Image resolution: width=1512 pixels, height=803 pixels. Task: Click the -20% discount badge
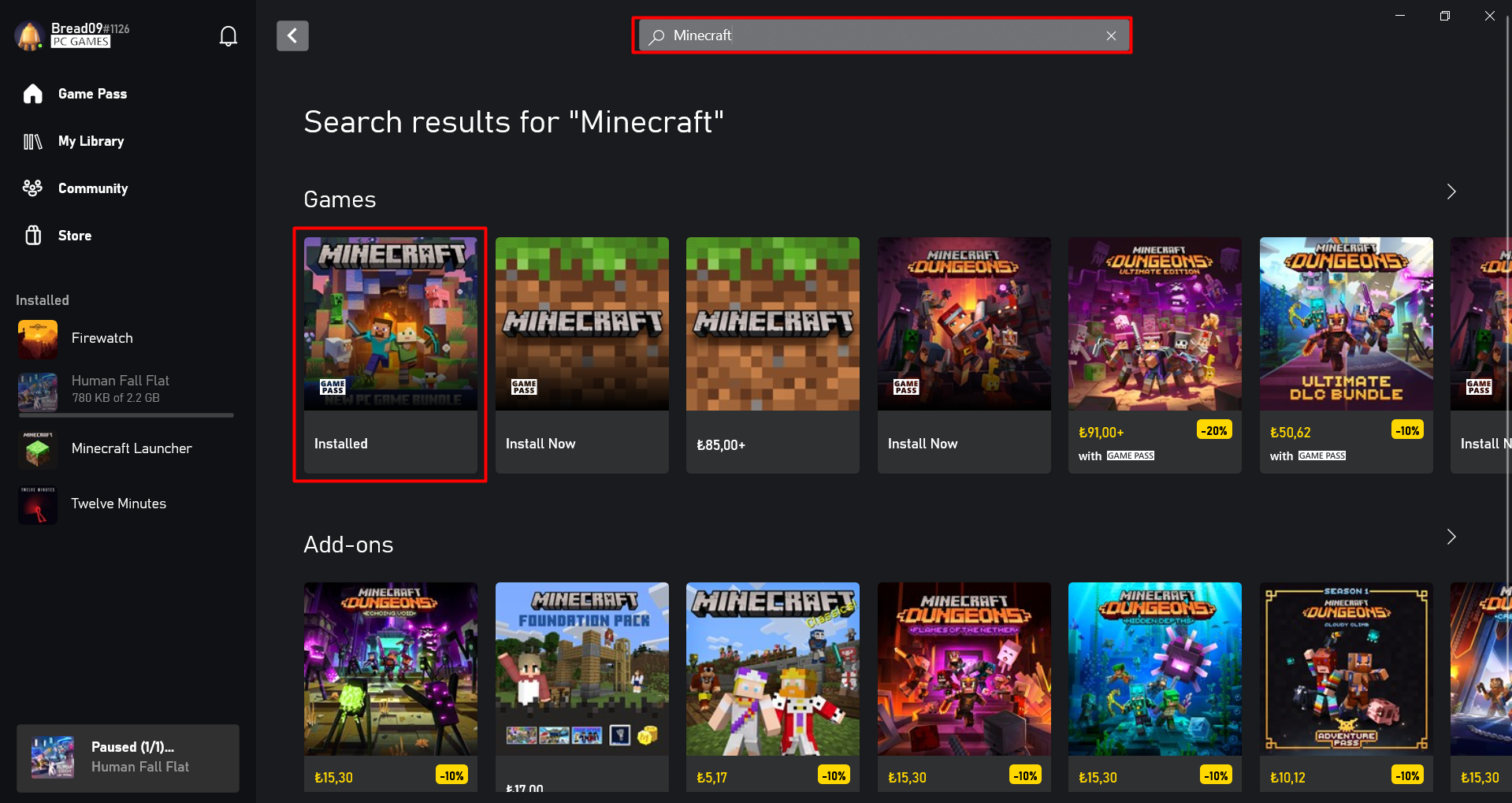1214,430
